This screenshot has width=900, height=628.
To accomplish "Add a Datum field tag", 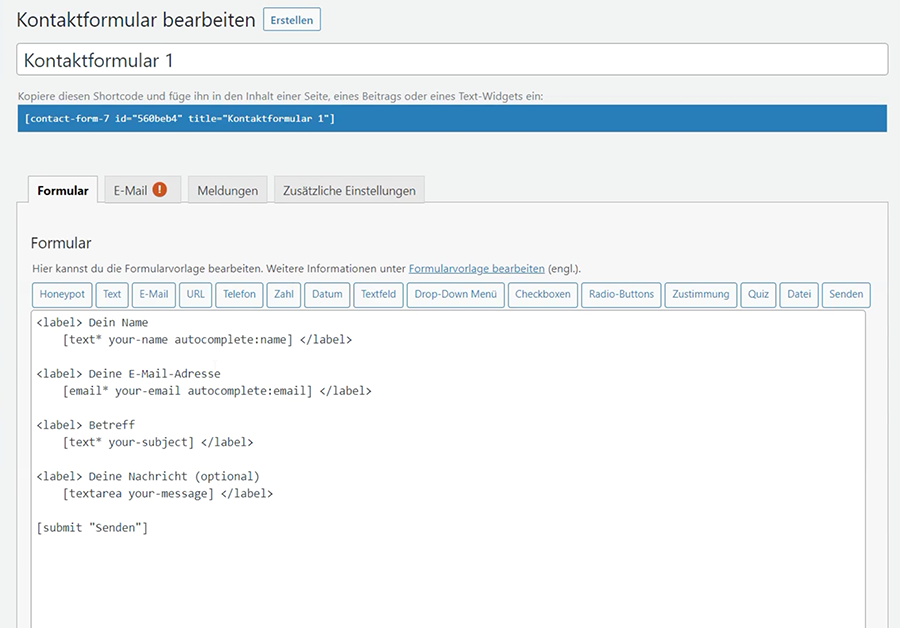I will point(327,294).
